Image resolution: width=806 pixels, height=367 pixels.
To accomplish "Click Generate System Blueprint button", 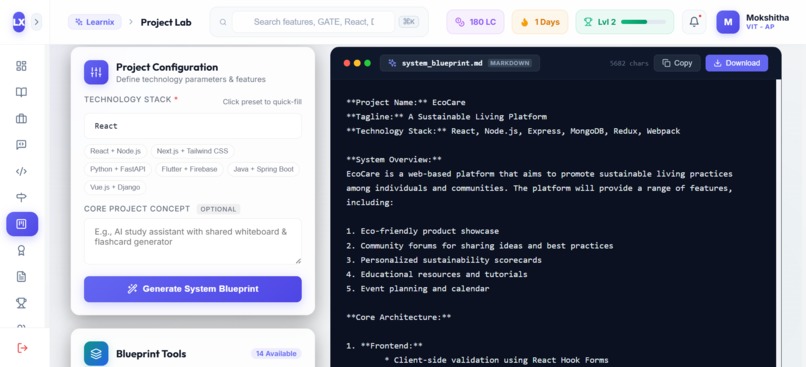I will [x=193, y=289].
